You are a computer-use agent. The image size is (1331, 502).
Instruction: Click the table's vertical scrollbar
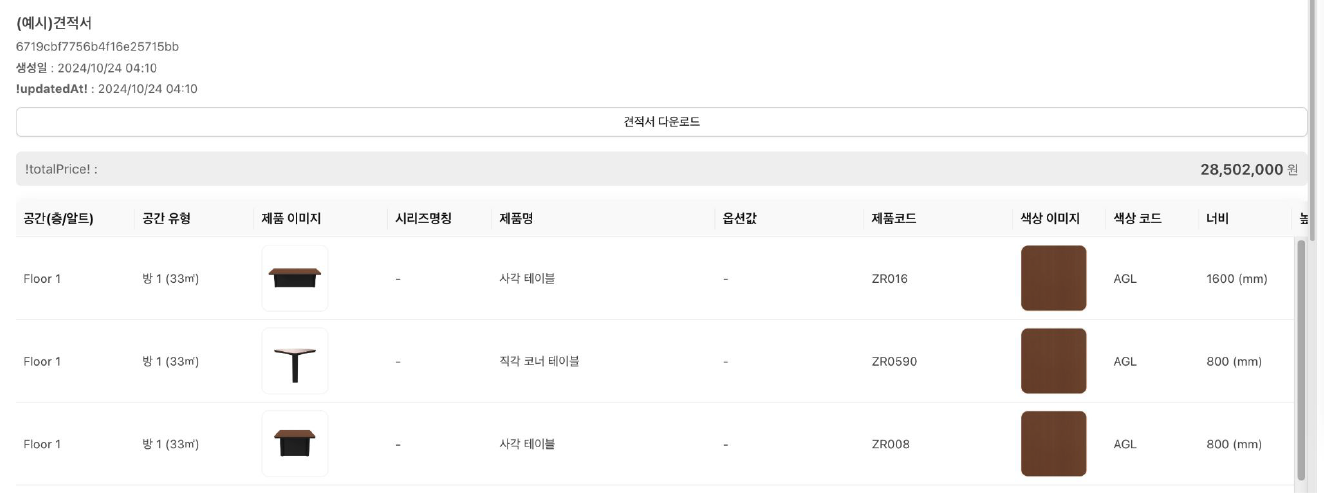1301,360
